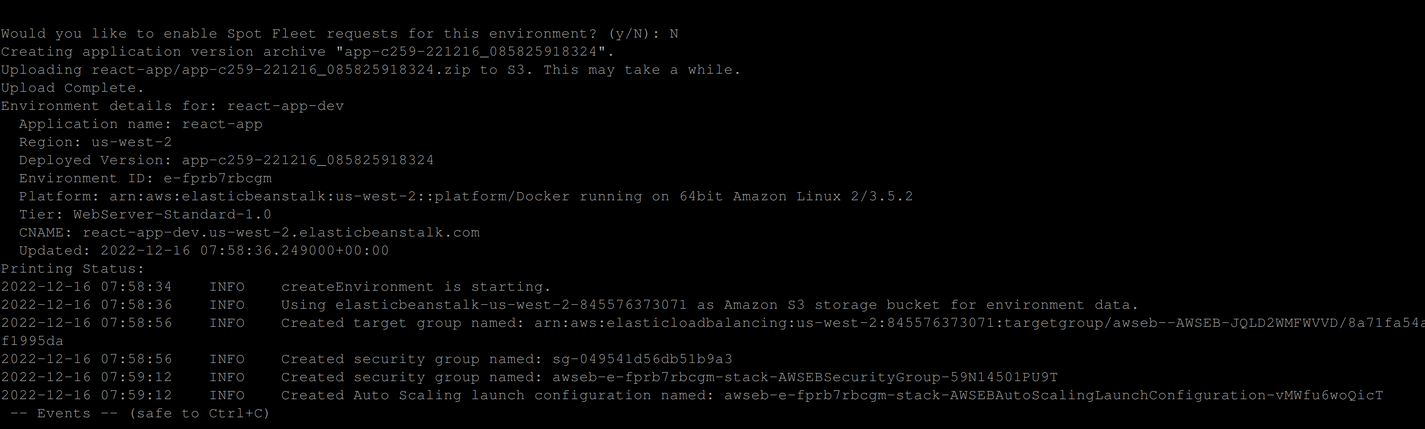Click the Updated timestamp line
The width and height of the screenshot is (1425, 429).
tap(204, 250)
